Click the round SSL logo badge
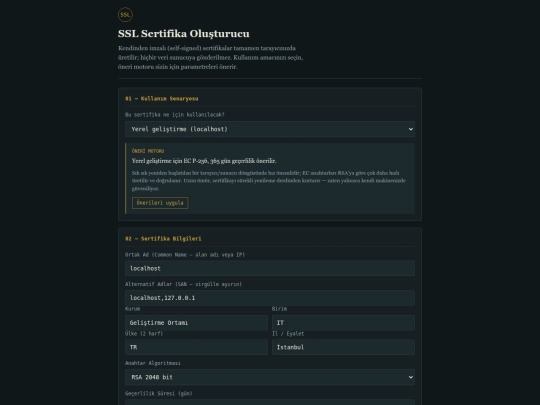Image resolution: width=540 pixels, height=405 pixels. (x=125, y=15)
